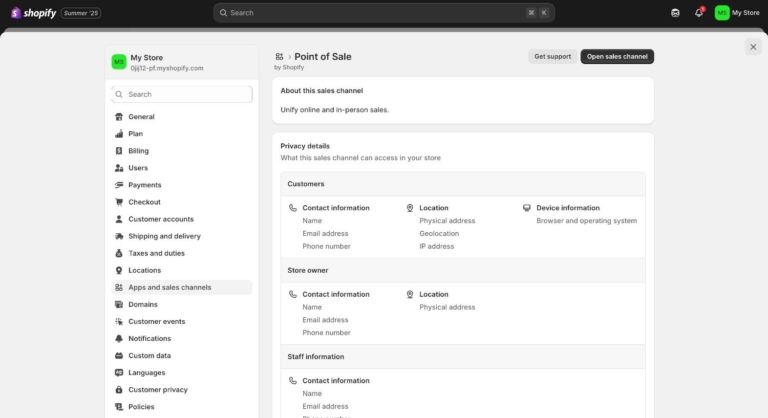Open Payments settings
The width and height of the screenshot is (768, 418).
[x=144, y=185]
